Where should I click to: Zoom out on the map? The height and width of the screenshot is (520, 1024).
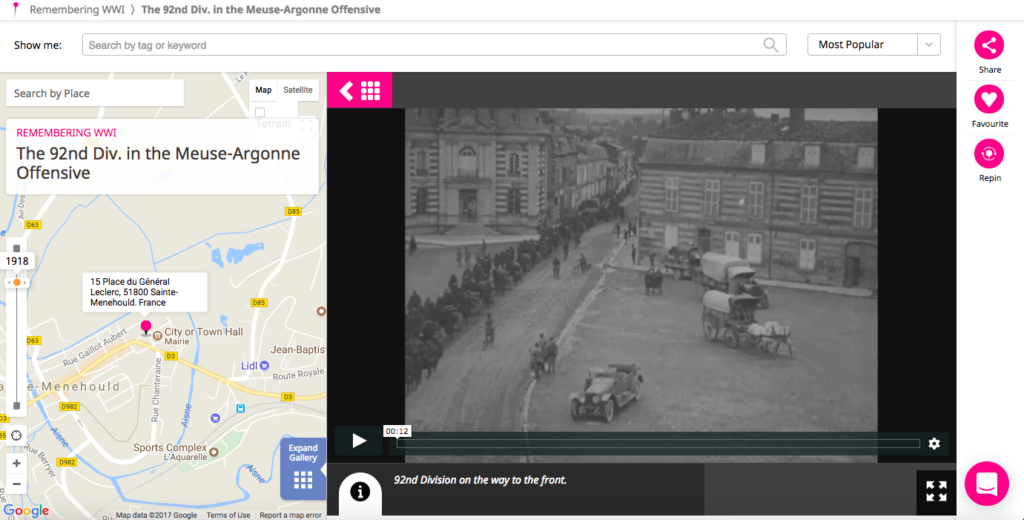[16, 484]
